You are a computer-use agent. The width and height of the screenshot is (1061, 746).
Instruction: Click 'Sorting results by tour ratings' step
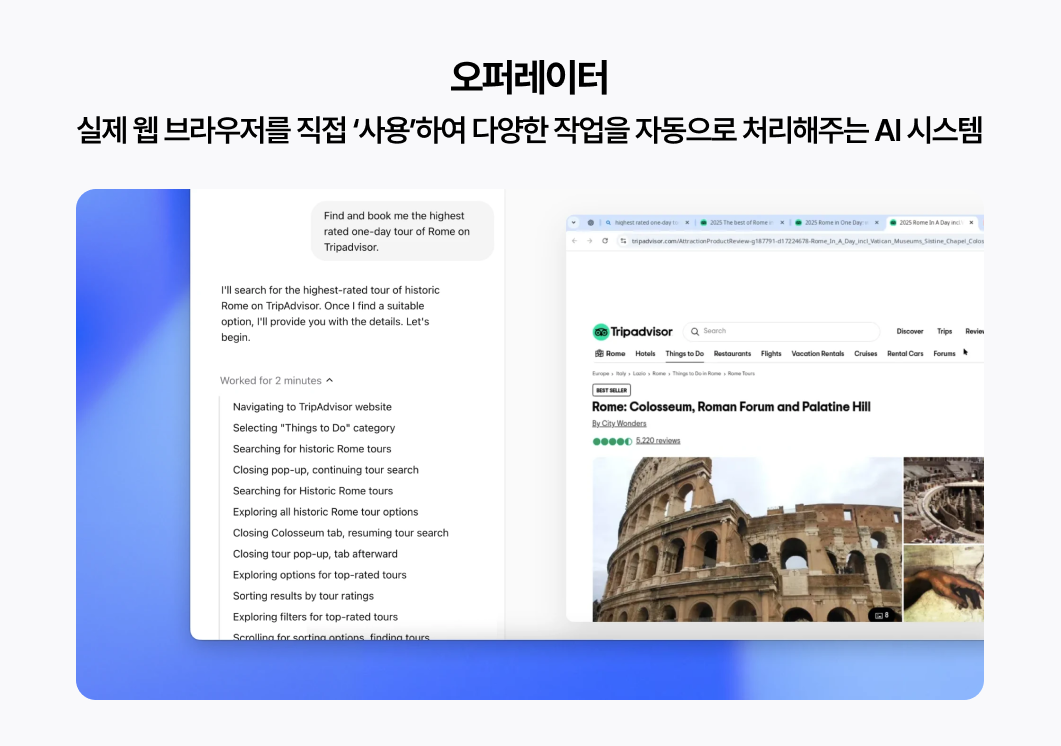point(303,596)
